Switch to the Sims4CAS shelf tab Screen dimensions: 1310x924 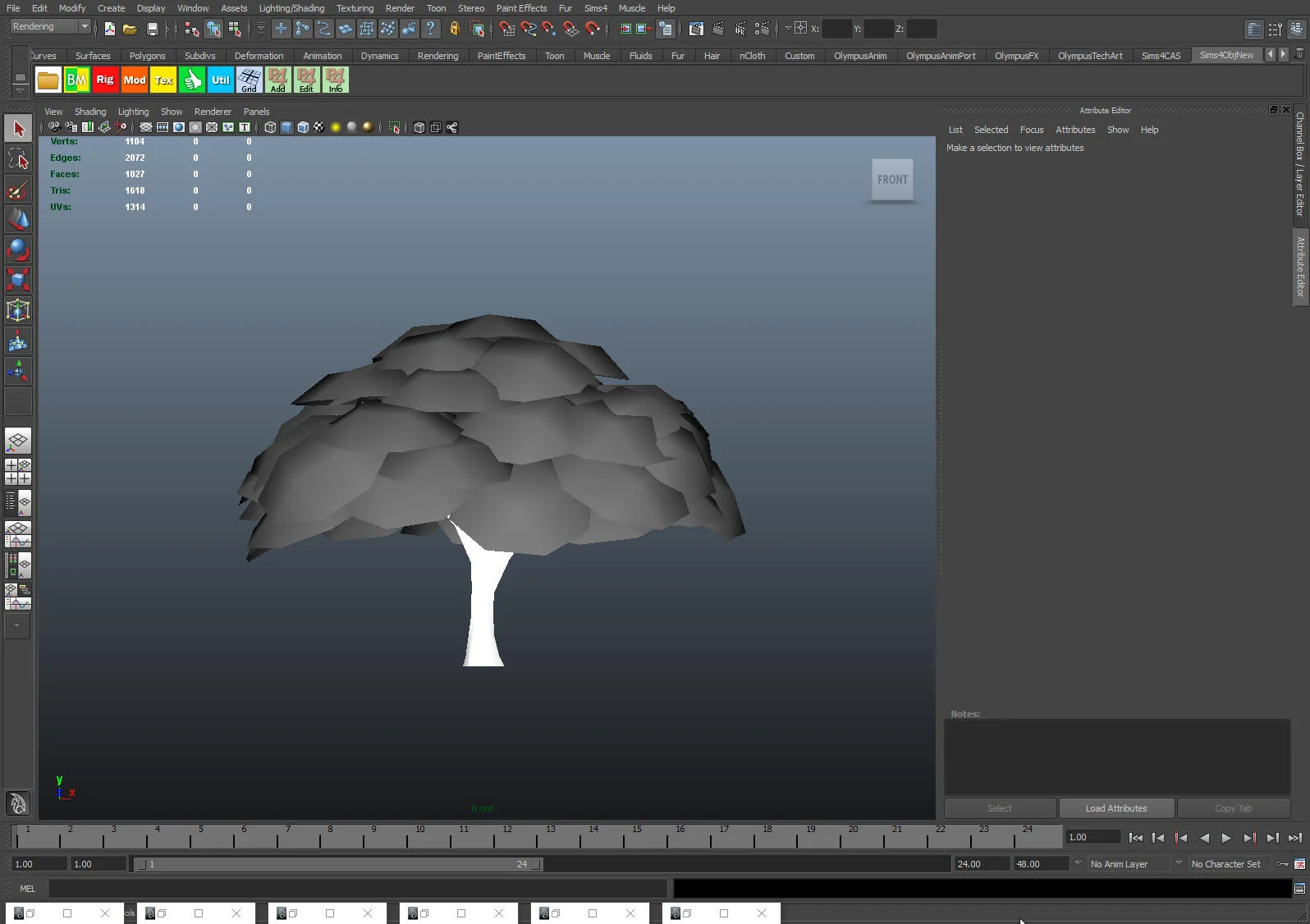click(1161, 56)
